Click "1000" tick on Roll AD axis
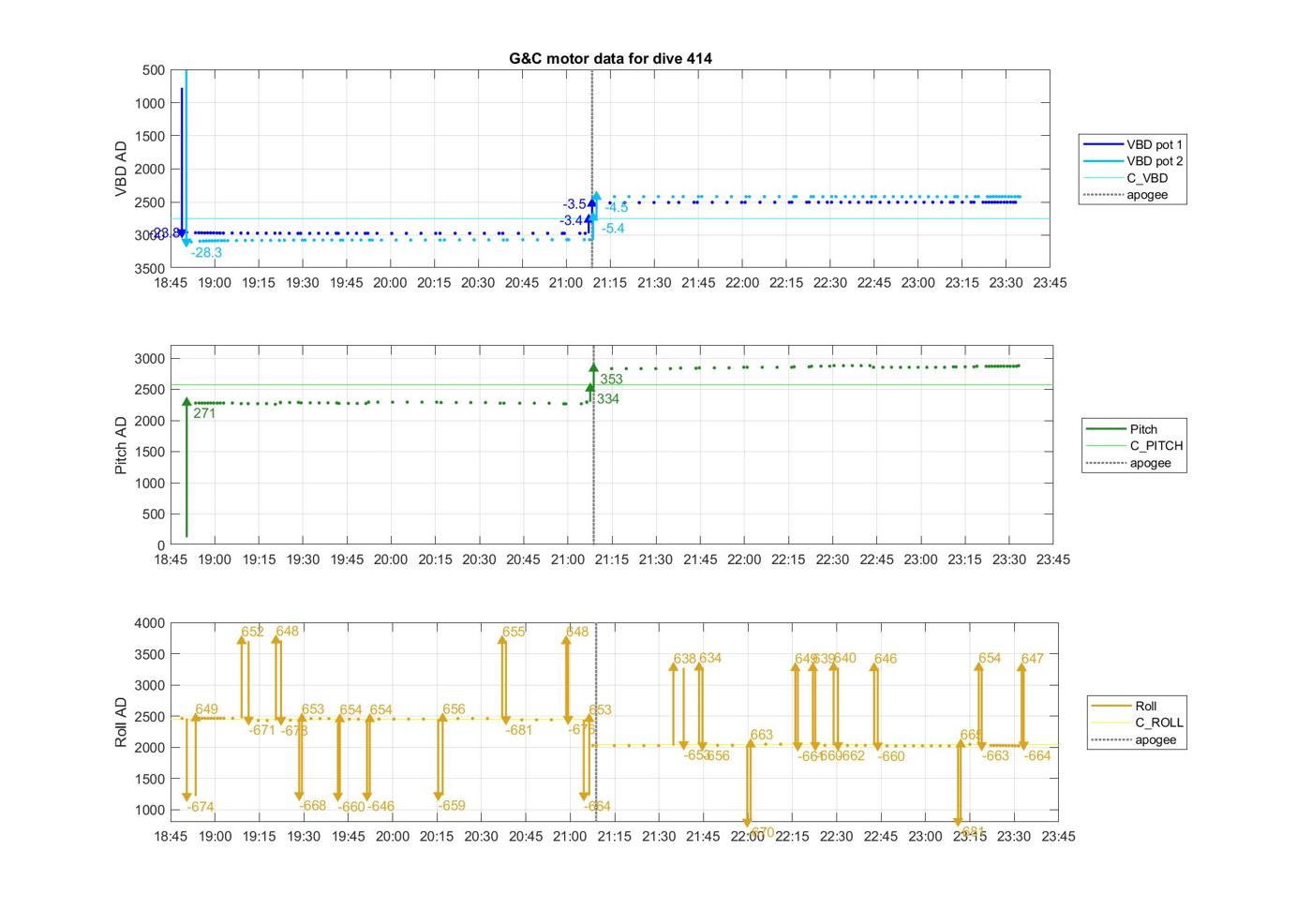The width and height of the screenshot is (1312, 924). (150, 811)
